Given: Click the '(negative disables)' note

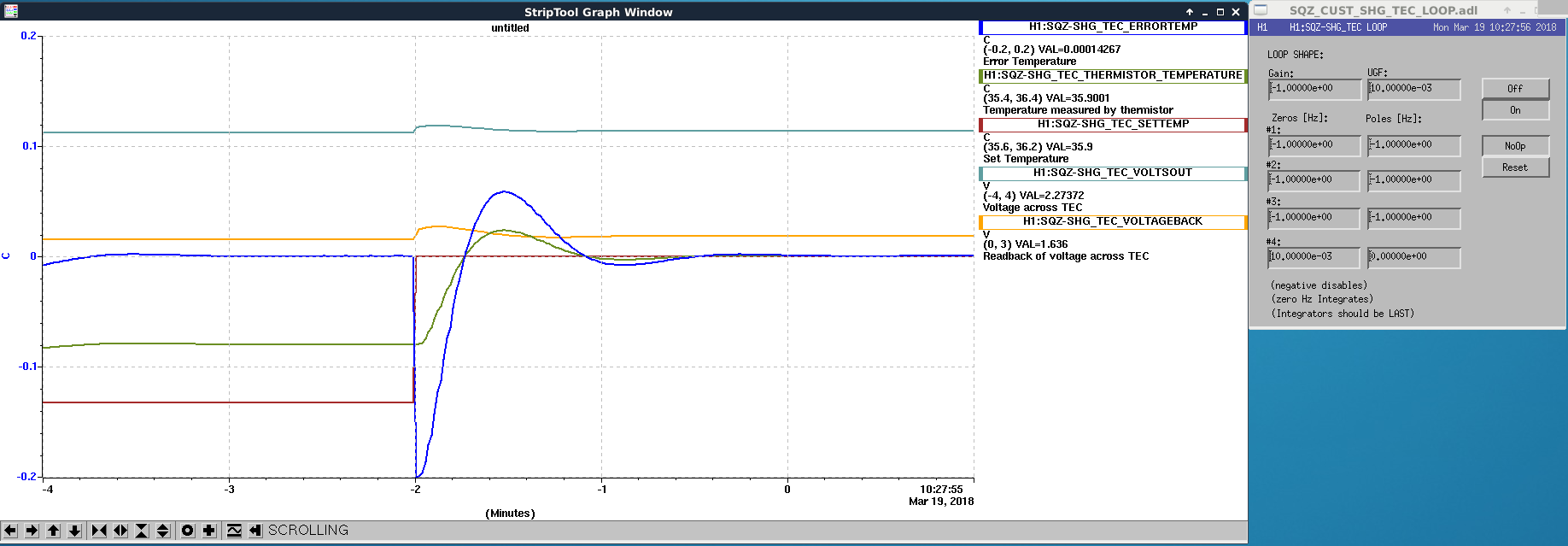Looking at the screenshot, I should (1319, 285).
